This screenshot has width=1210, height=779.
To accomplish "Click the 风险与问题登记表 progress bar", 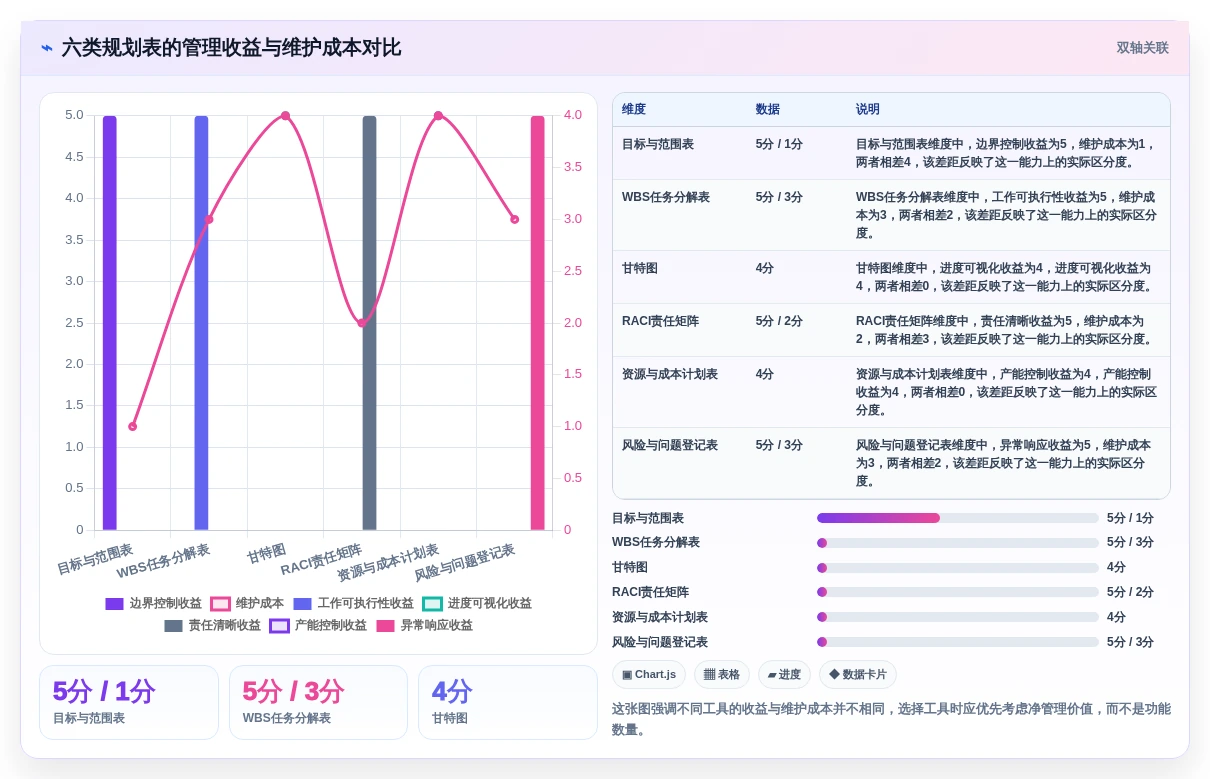I will coord(958,643).
